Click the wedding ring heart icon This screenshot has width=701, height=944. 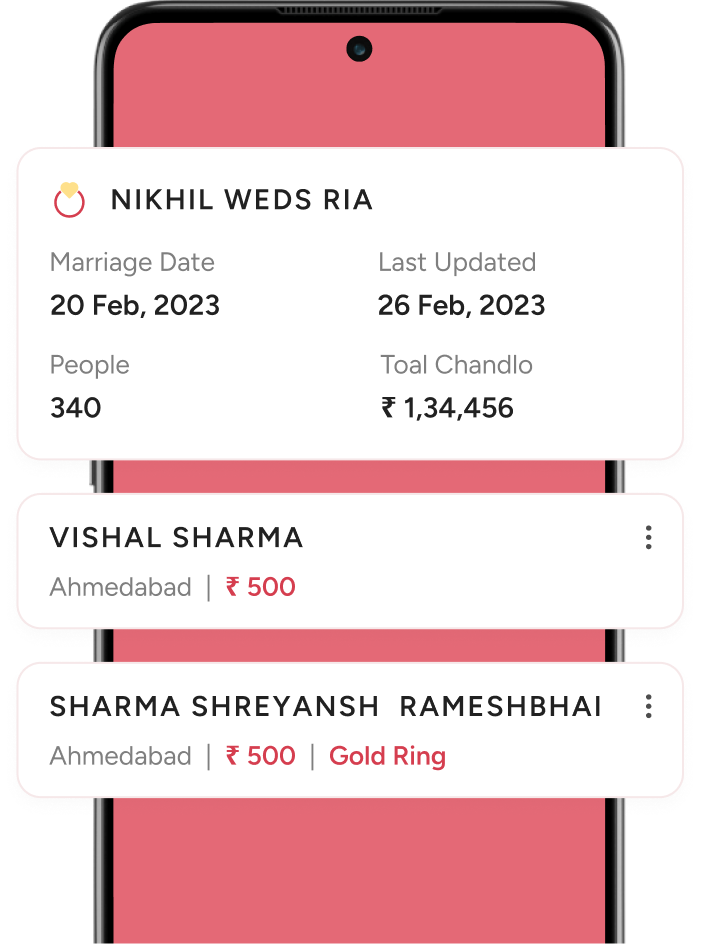[69, 199]
